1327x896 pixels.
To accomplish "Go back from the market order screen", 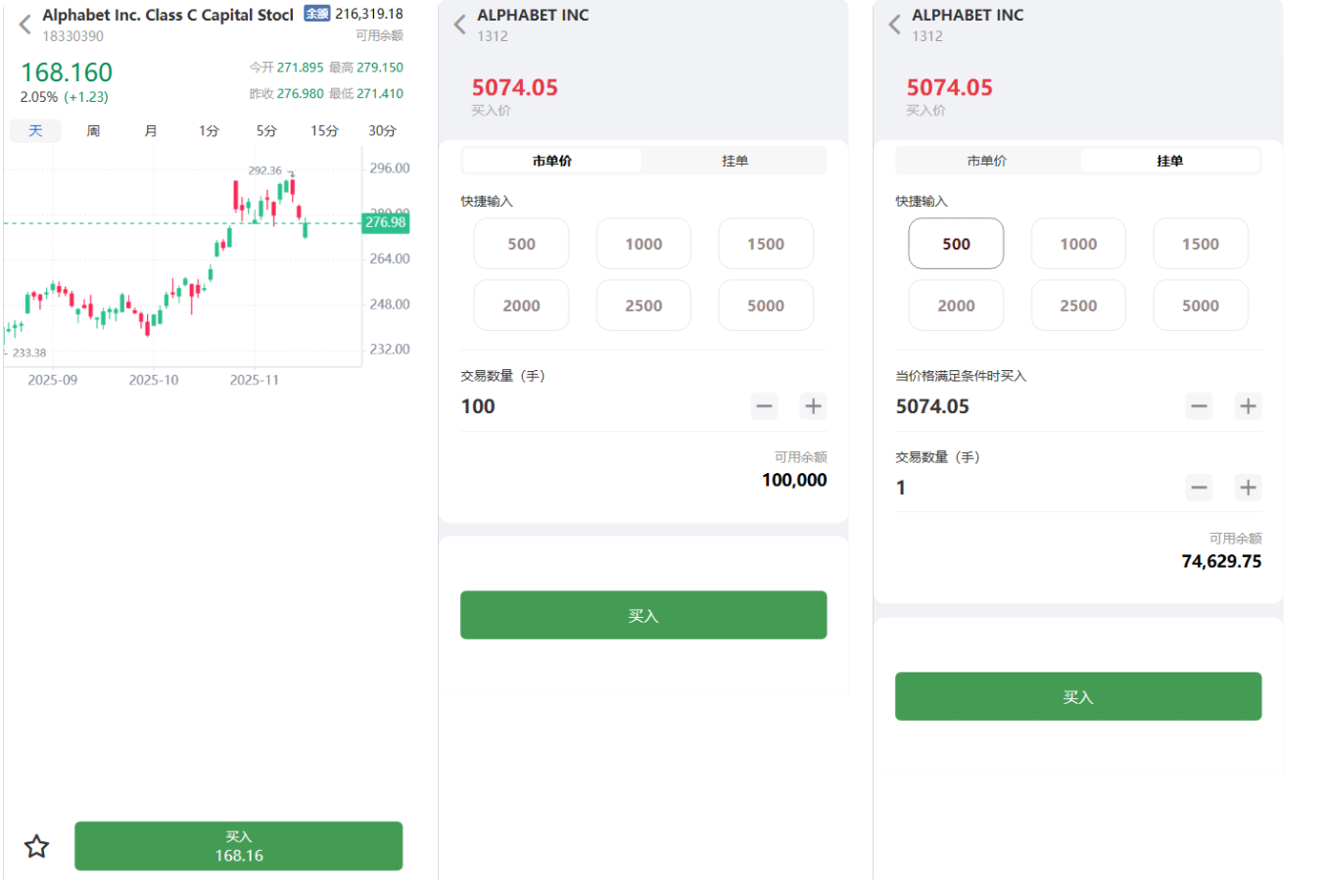I will [x=460, y=24].
